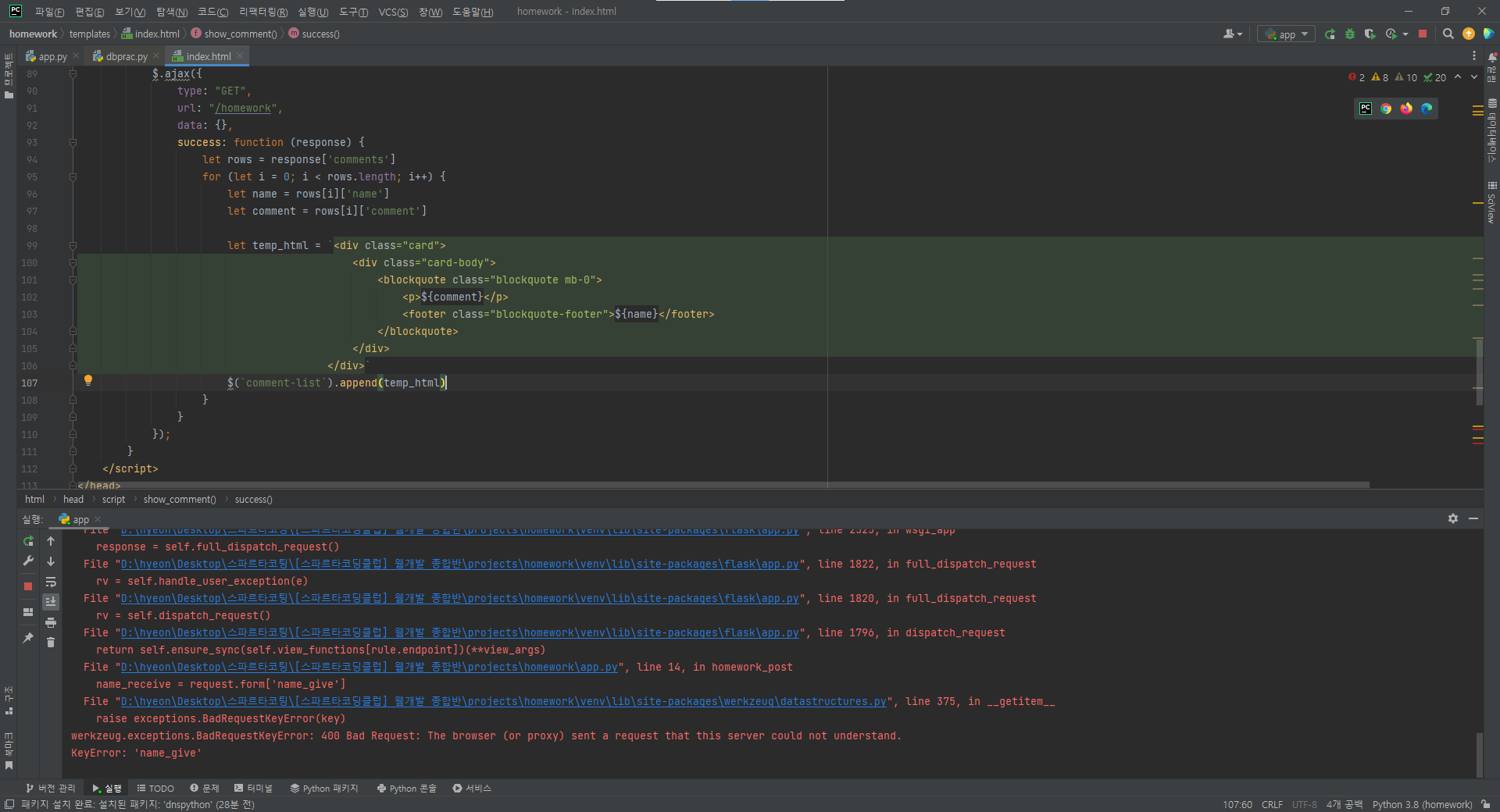Open the VCS(S) menu
This screenshot has height=812, width=1500.
point(393,12)
